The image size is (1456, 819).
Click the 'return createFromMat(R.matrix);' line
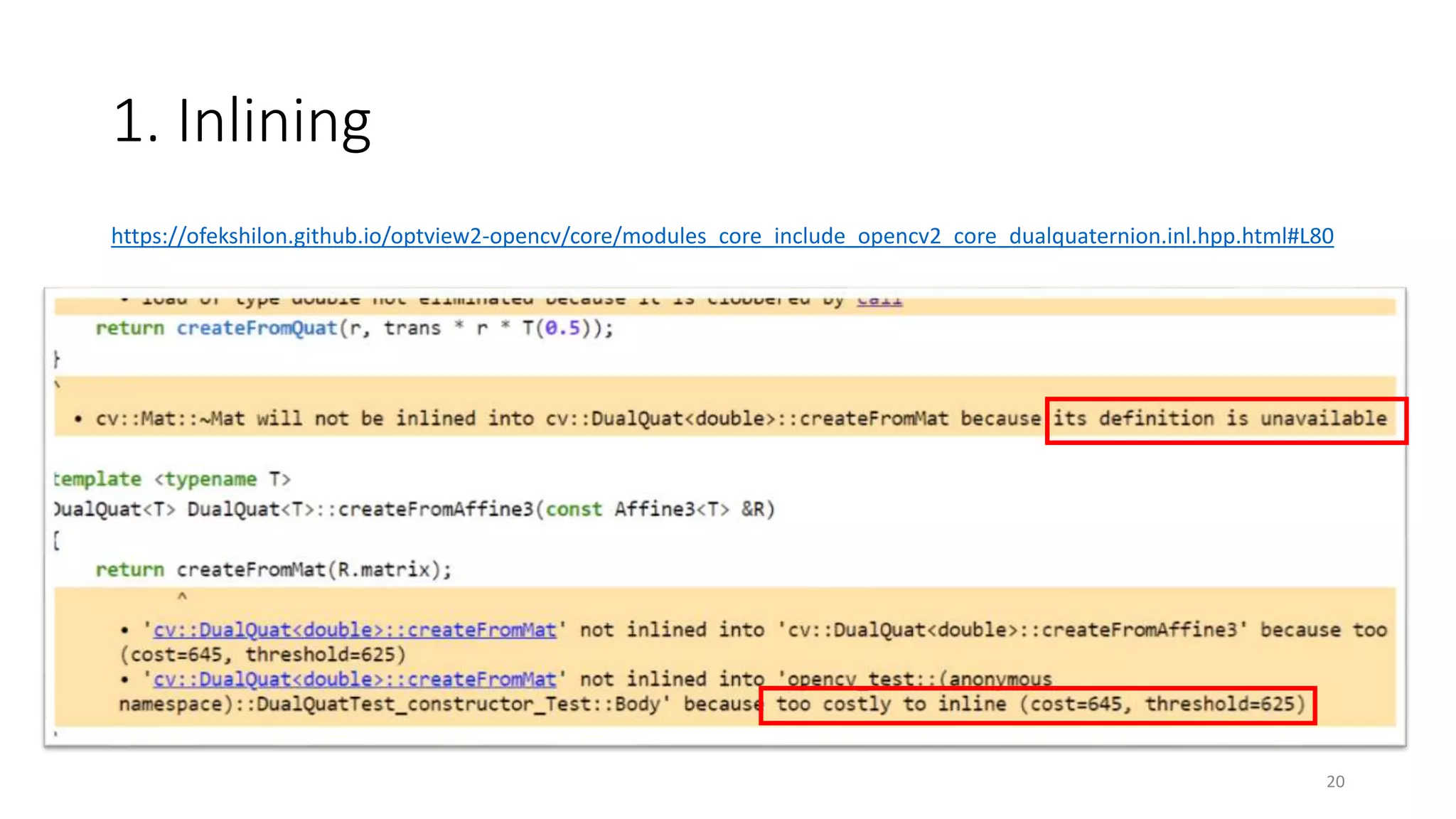coord(274,570)
